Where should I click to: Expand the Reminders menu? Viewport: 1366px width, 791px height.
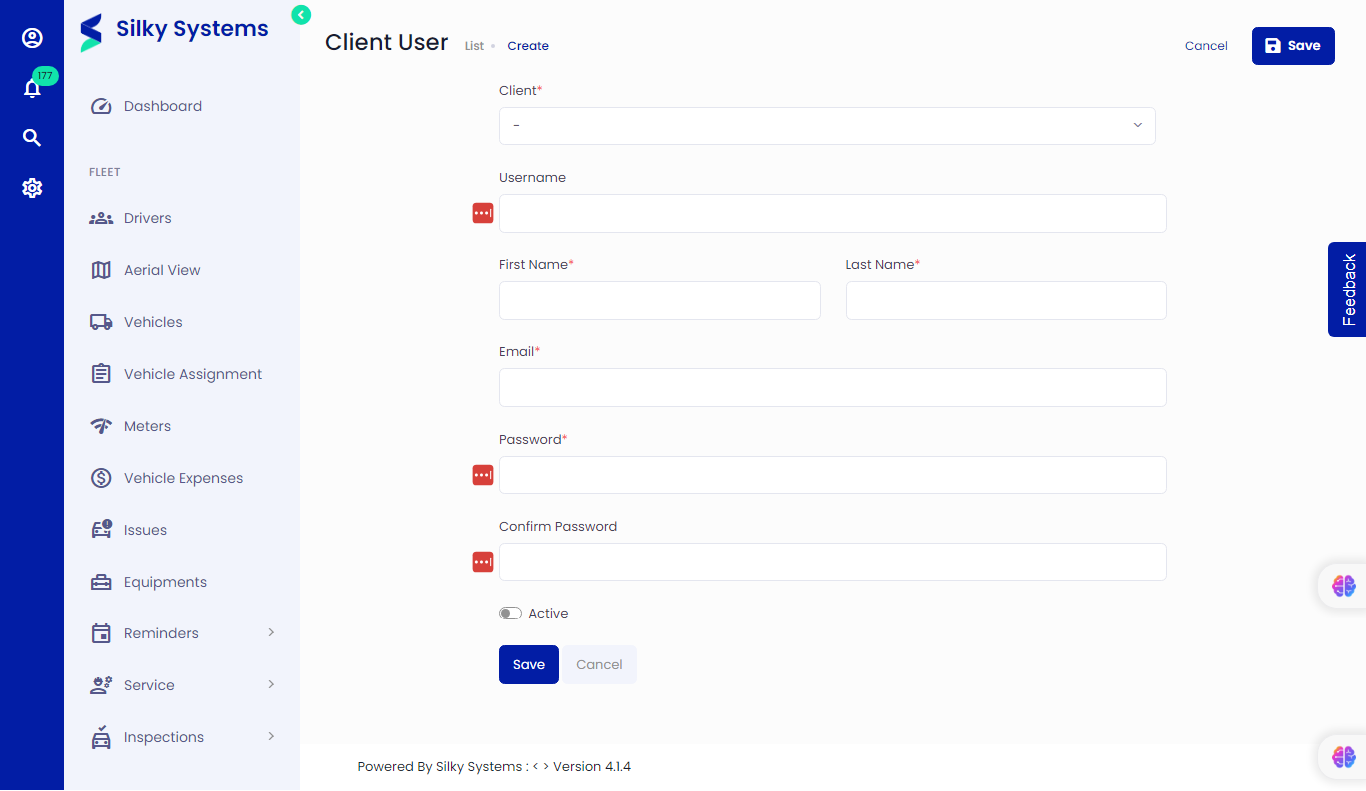(x=163, y=632)
